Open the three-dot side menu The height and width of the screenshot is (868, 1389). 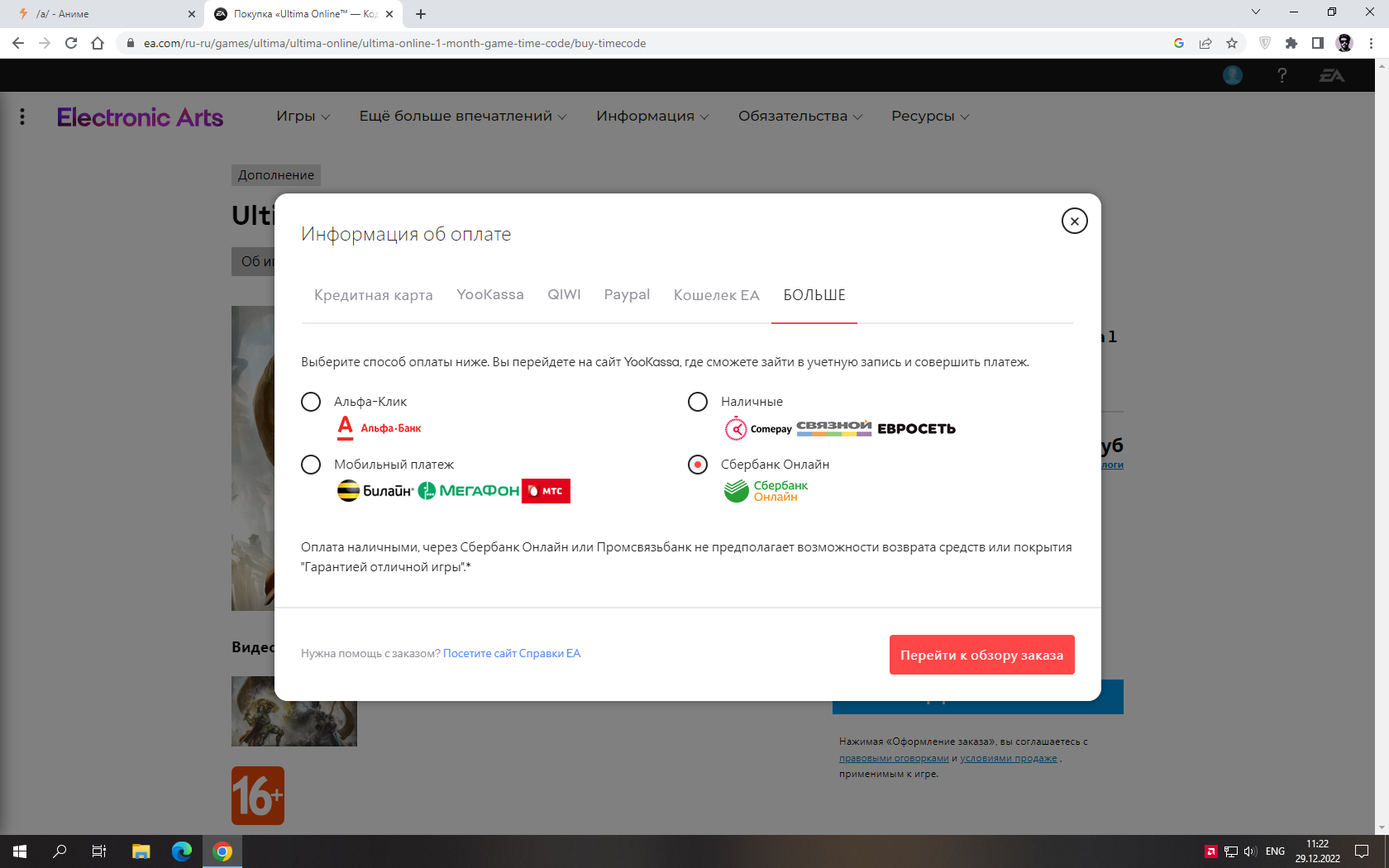point(22,117)
